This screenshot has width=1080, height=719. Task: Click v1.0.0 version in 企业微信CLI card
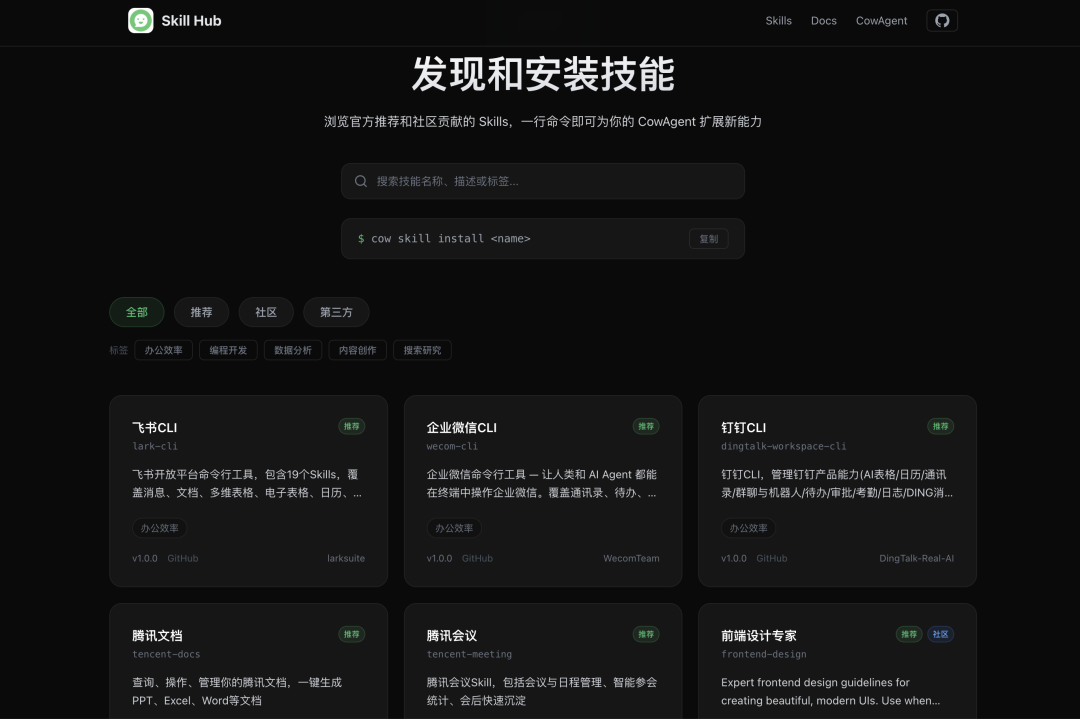tap(439, 559)
